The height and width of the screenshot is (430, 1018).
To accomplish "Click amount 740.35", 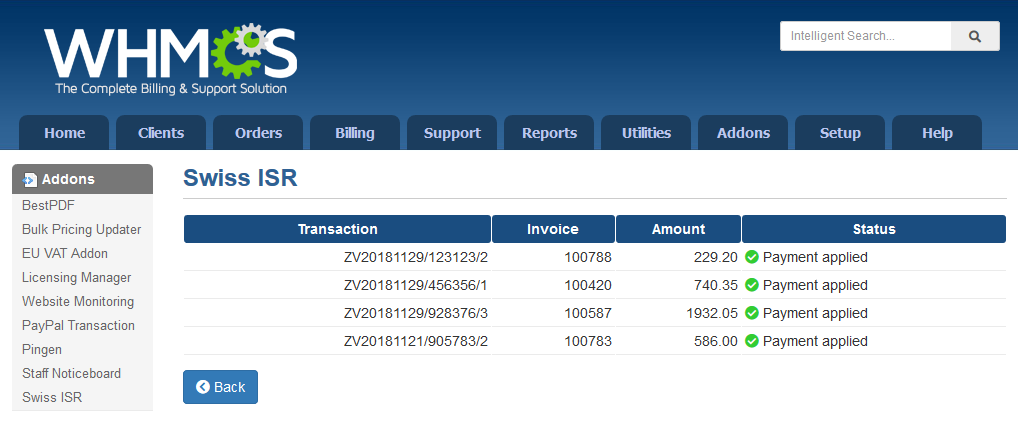I will coord(716,285).
